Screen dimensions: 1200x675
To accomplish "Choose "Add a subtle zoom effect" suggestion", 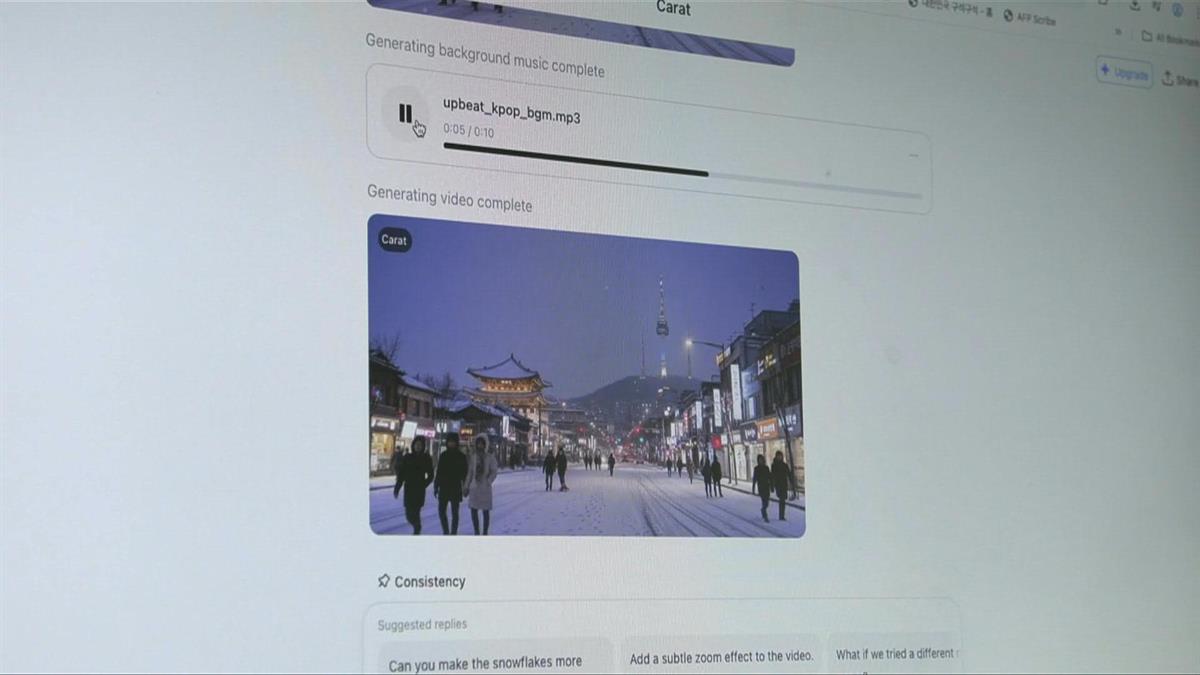I will (721, 657).
